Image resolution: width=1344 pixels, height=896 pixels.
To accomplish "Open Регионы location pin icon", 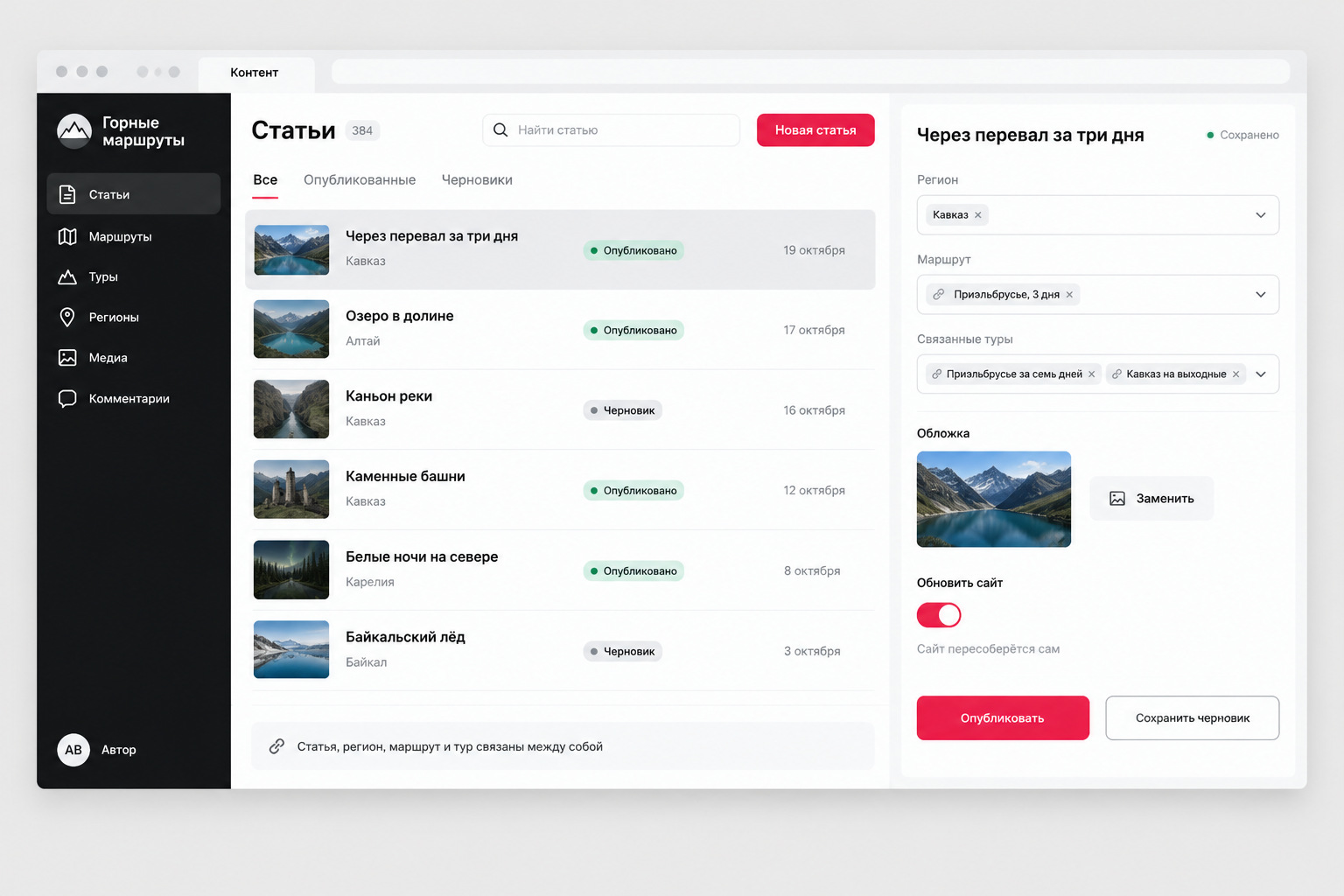I will point(67,317).
